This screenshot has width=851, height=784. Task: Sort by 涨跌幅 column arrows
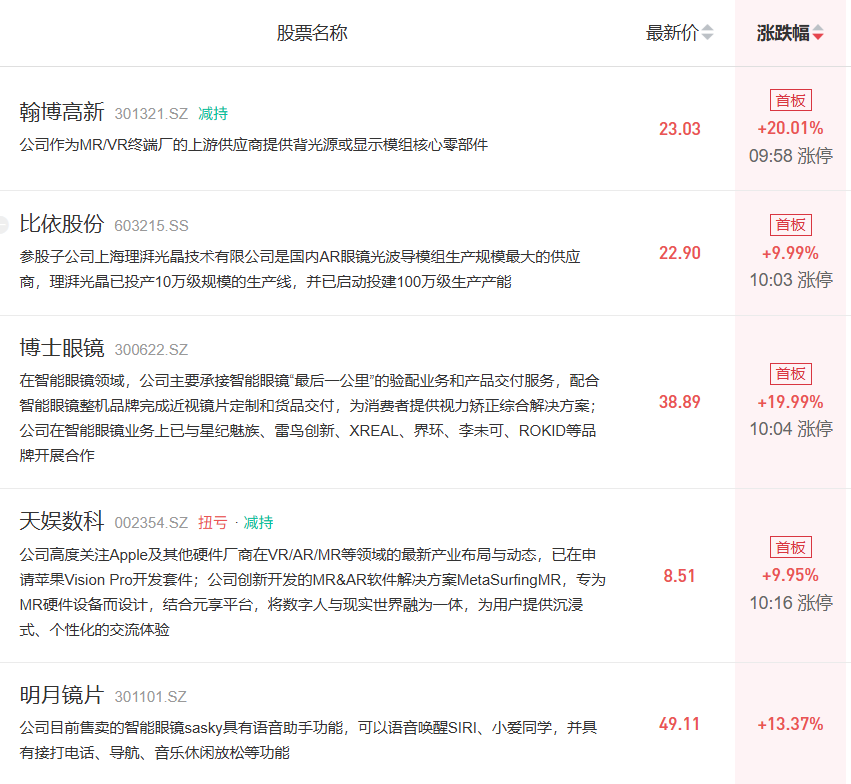(x=818, y=33)
